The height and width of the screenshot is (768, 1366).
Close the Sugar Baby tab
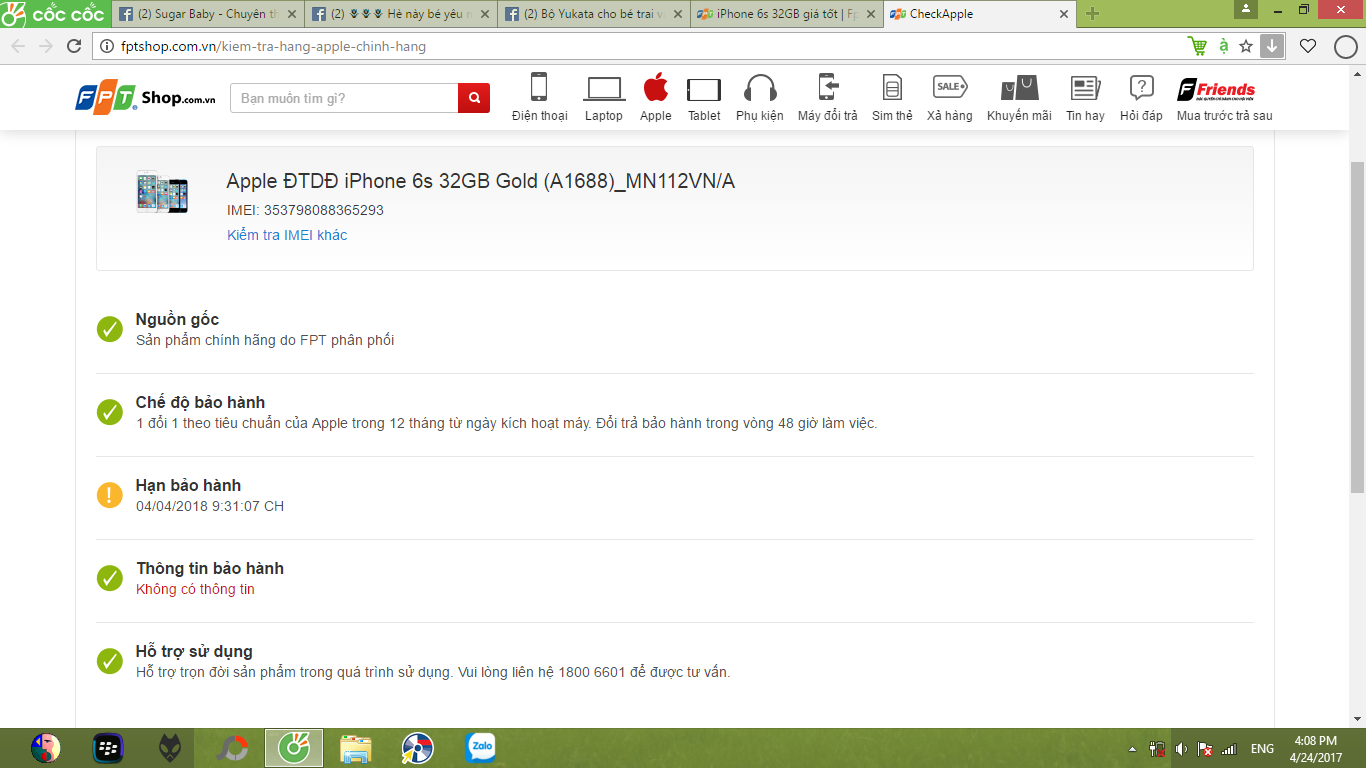click(x=291, y=14)
